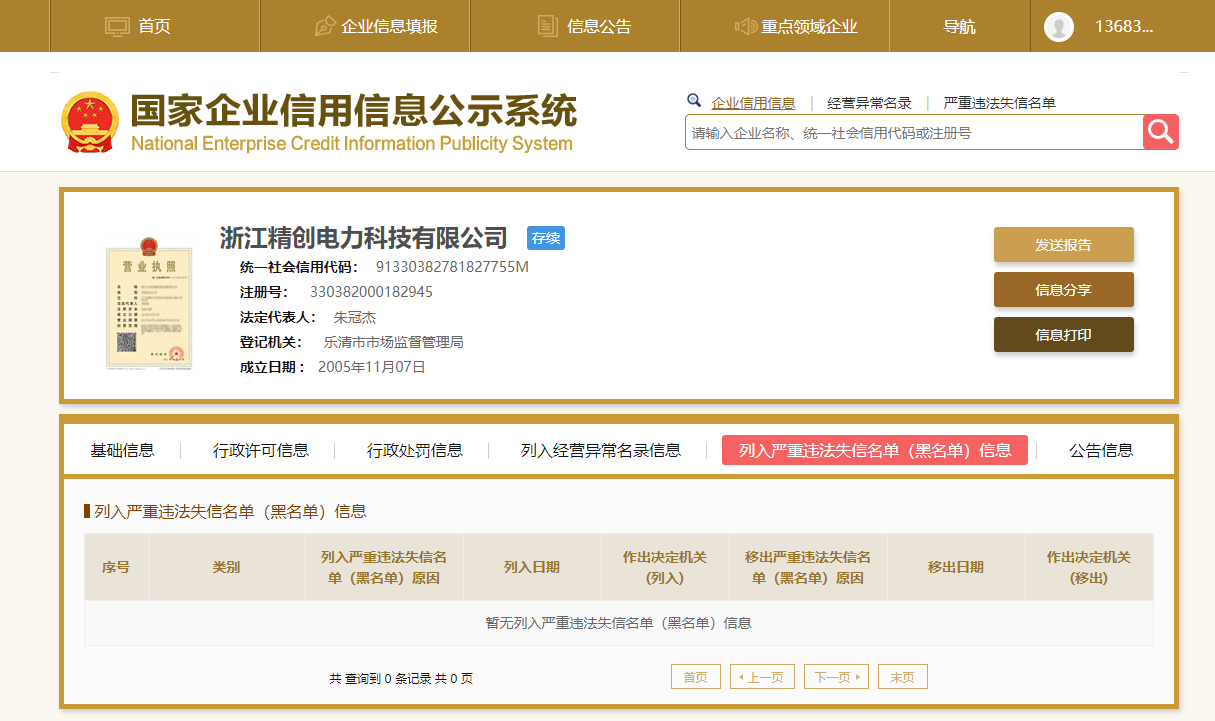The width and height of the screenshot is (1215, 721).
Task: Click the 列入严重违法失信名单（黑名单）原因 column header
Action: click(384, 567)
